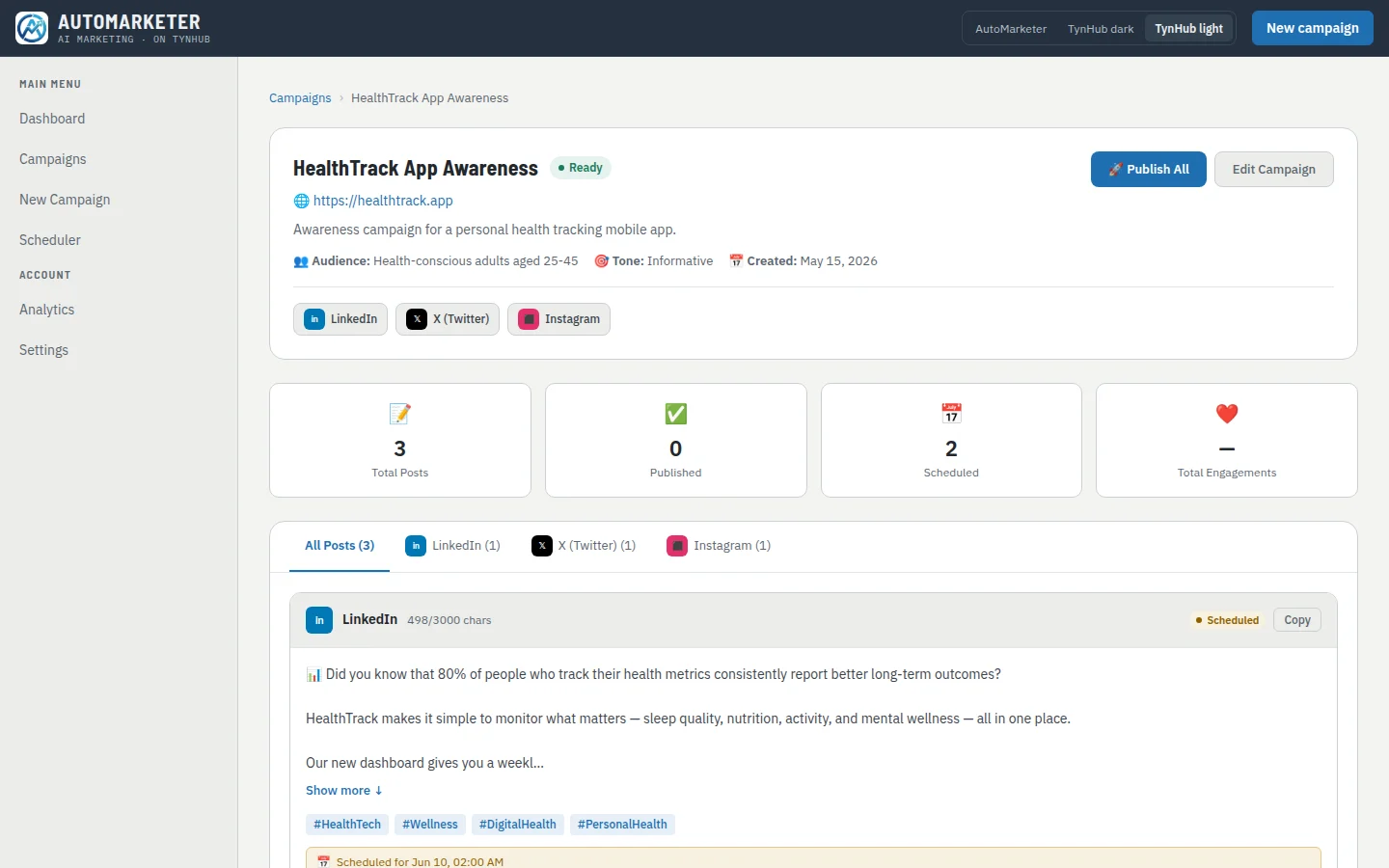Switch to the X (Twitter) (1) tab
The width and height of the screenshot is (1389, 868).
coord(584,546)
